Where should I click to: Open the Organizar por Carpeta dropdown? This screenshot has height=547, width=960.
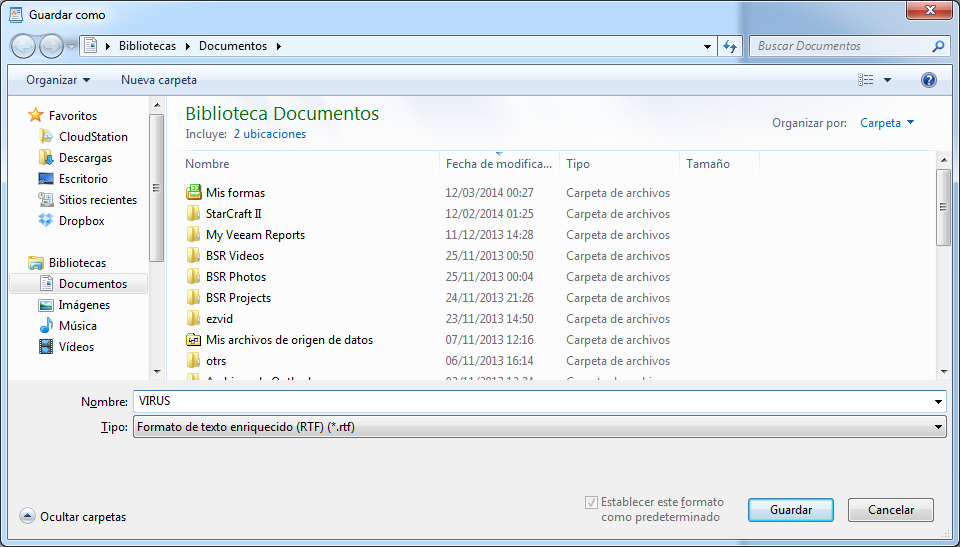click(887, 123)
